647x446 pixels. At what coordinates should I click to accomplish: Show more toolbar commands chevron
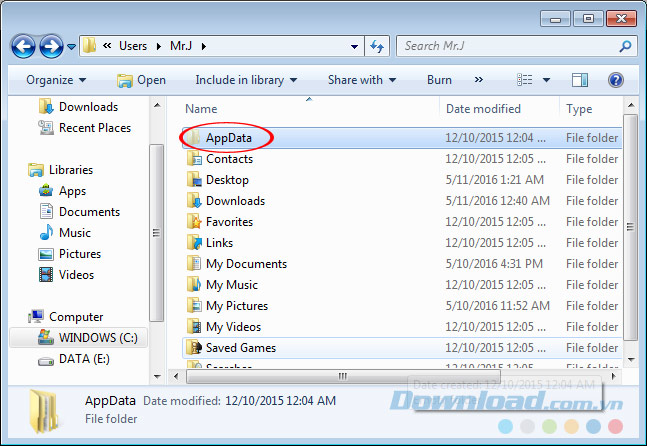(479, 80)
